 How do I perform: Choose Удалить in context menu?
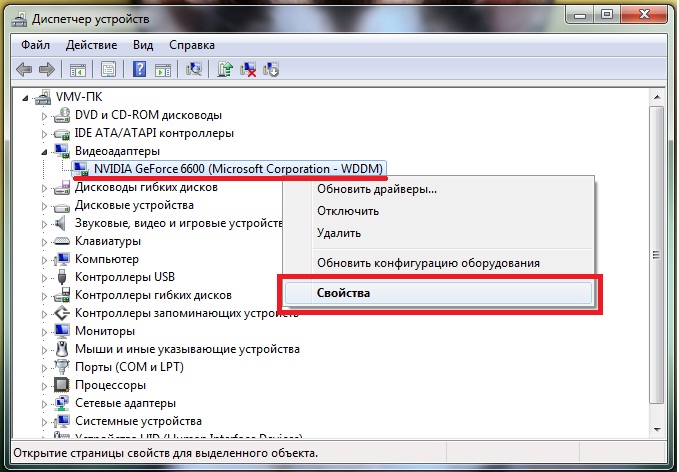(439, 233)
